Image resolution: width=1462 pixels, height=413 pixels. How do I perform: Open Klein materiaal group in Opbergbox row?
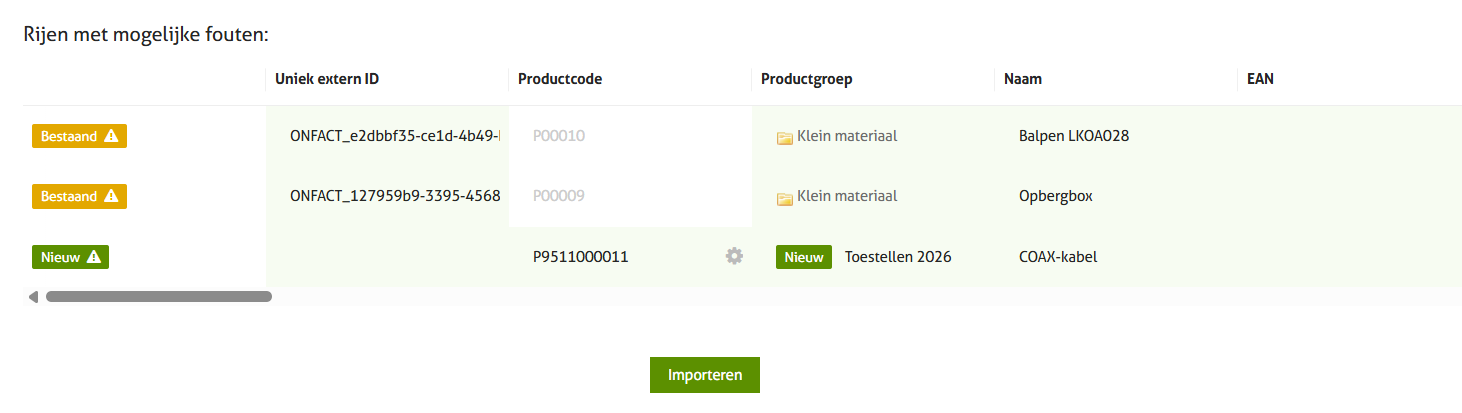[x=846, y=196]
